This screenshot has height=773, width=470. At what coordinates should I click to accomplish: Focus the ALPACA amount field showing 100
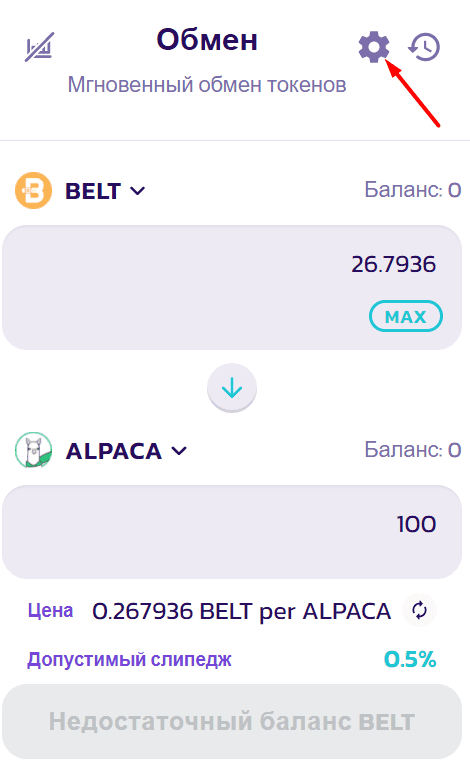tap(232, 532)
